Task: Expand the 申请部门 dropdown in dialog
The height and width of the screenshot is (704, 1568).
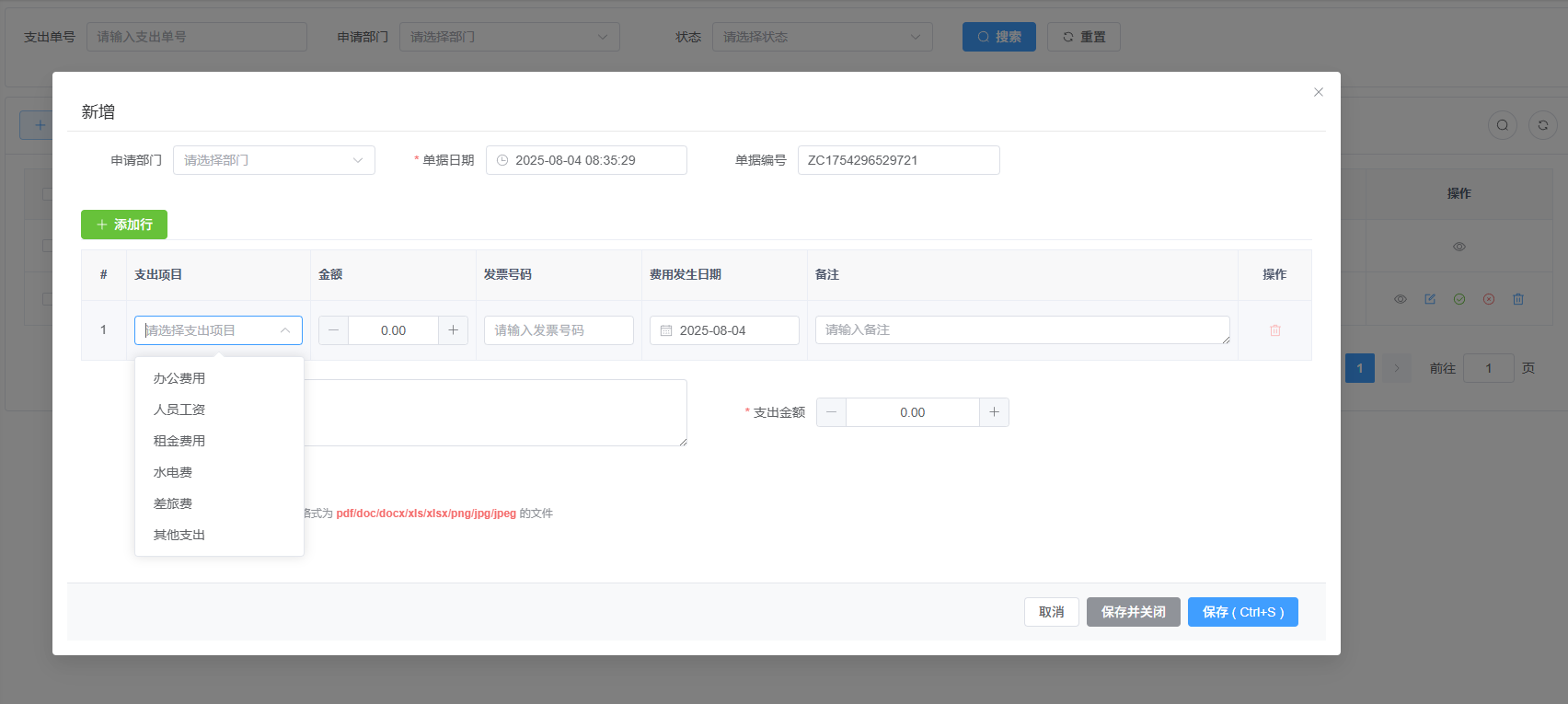Action: tap(273, 160)
